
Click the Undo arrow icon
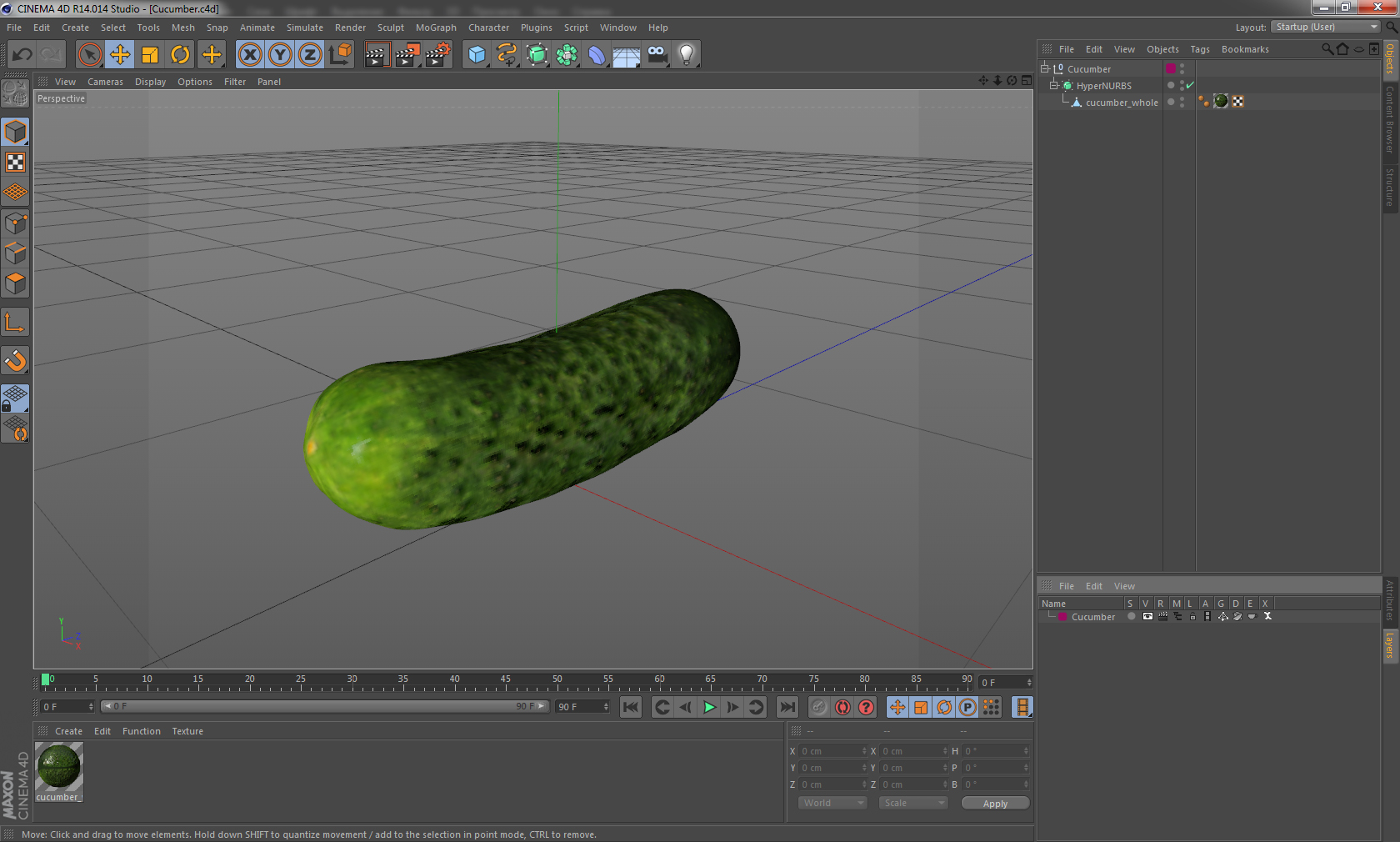pyautogui.click(x=22, y=55)
